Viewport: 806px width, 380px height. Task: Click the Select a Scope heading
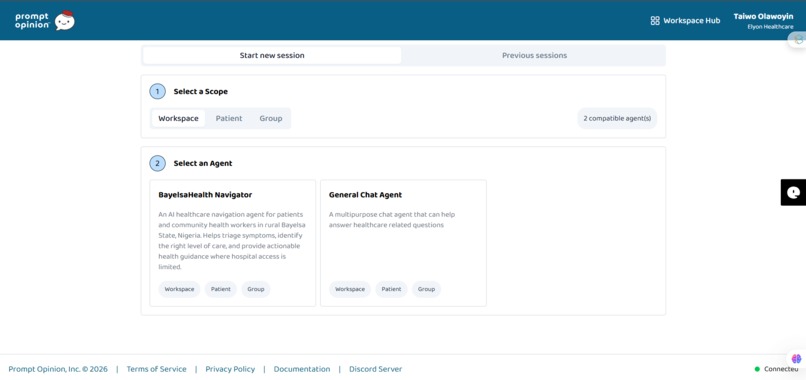pyautogui.click(x=200, y=92)
